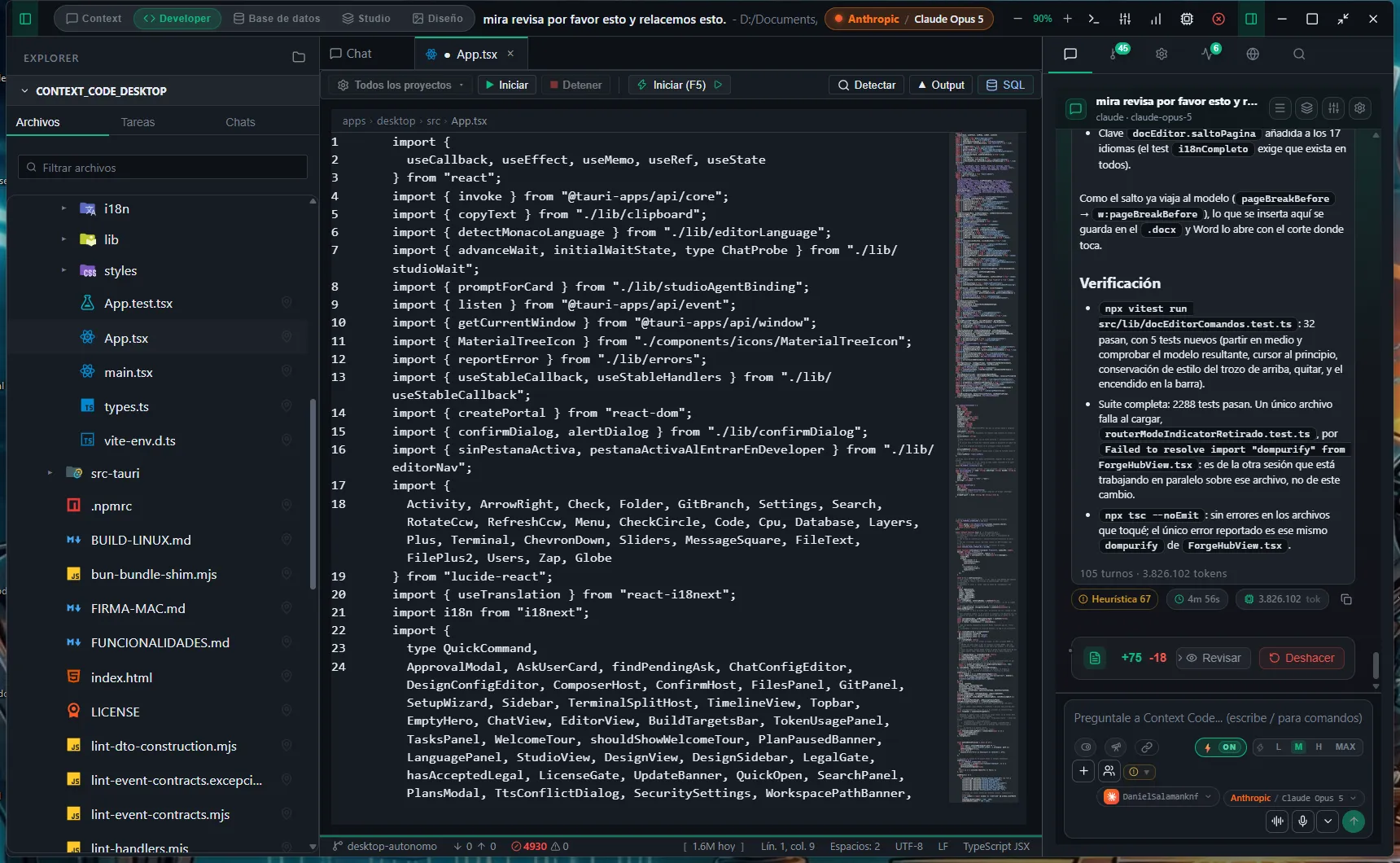The width and height of the screenshot is (1400, 863).
Task: Click the link attachment icon in the composer
Action: pyautogui.click(x=1146, y=747)
